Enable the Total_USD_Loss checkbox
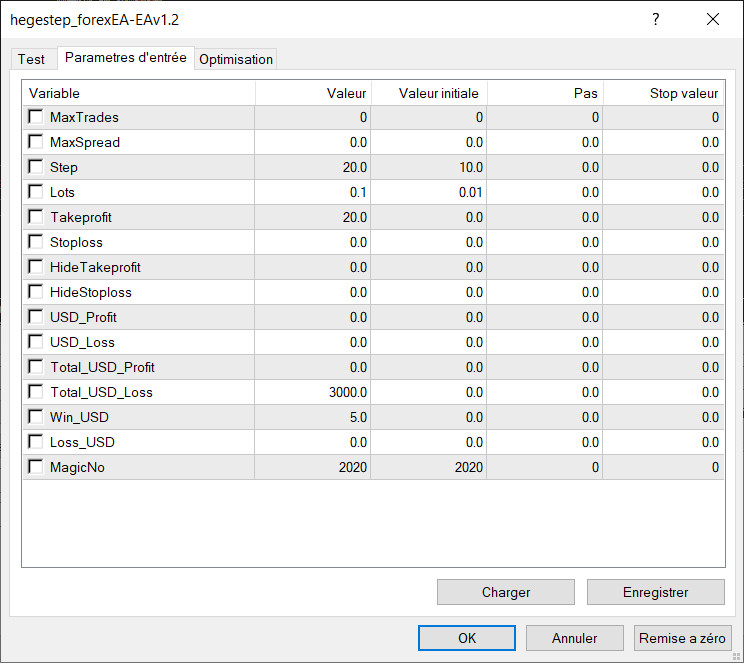744x663 pixels. pyautogui.click(x=36, y=392)
